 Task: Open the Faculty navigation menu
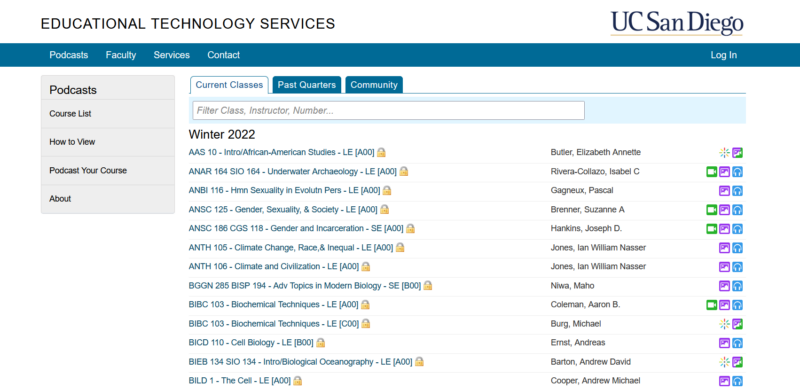pos(121,55)
